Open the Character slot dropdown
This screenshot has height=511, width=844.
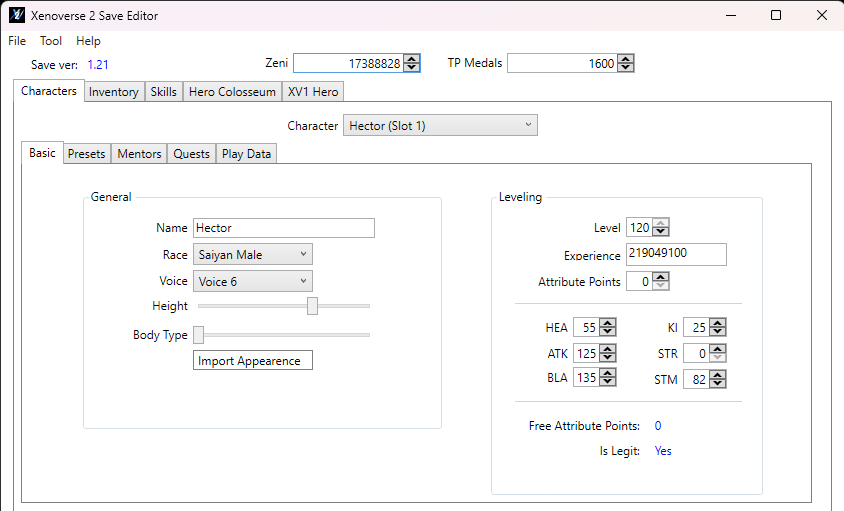pyautogui.click(x=440, y=126)
